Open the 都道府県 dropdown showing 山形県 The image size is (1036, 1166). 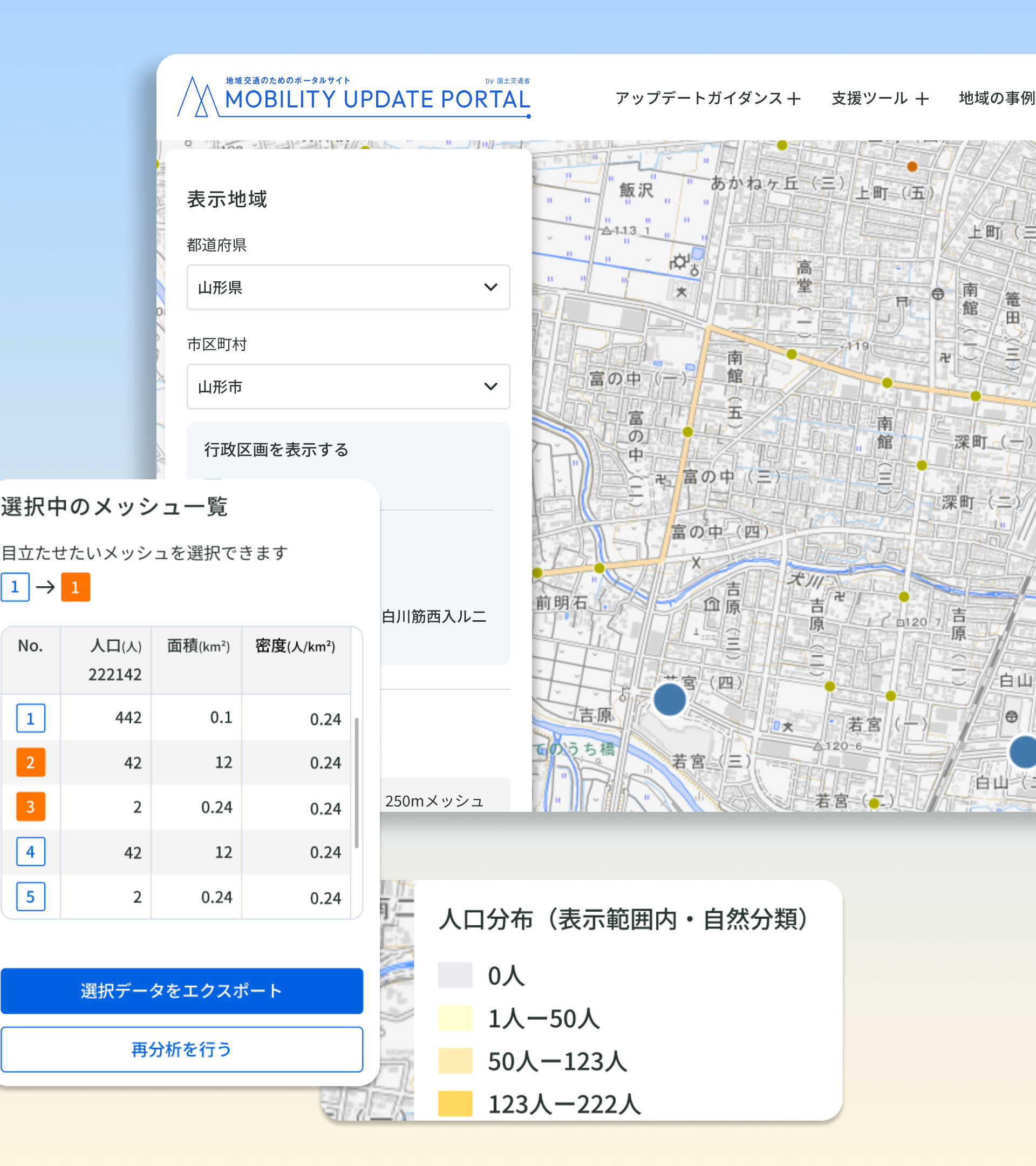click(x=348, y=287)
